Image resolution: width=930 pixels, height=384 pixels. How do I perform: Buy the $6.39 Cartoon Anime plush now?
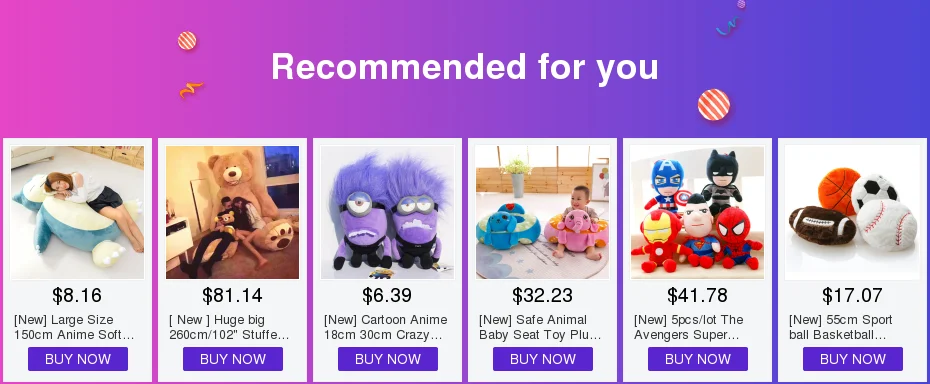388,359
